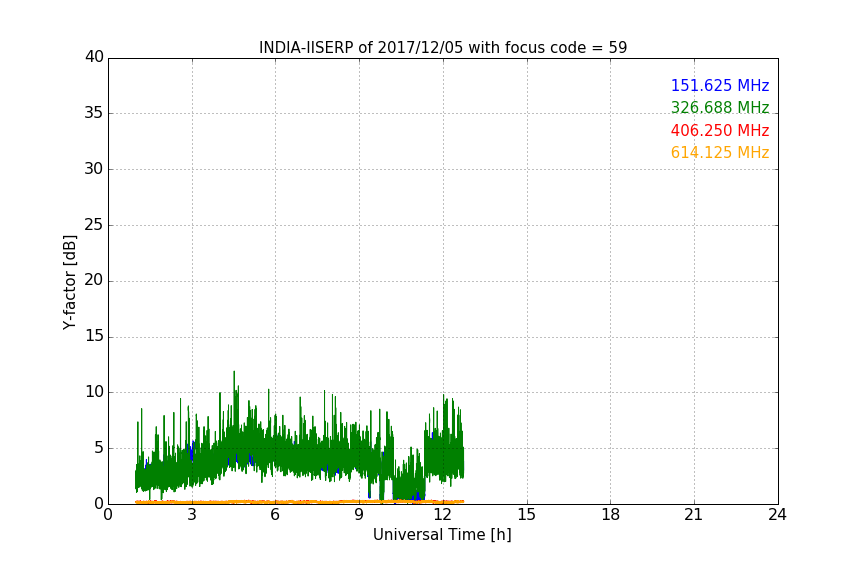Click the y-axis tick value 20
Image resolution: width=864 pixels, height=576 pixels.
tap(94, 281)
